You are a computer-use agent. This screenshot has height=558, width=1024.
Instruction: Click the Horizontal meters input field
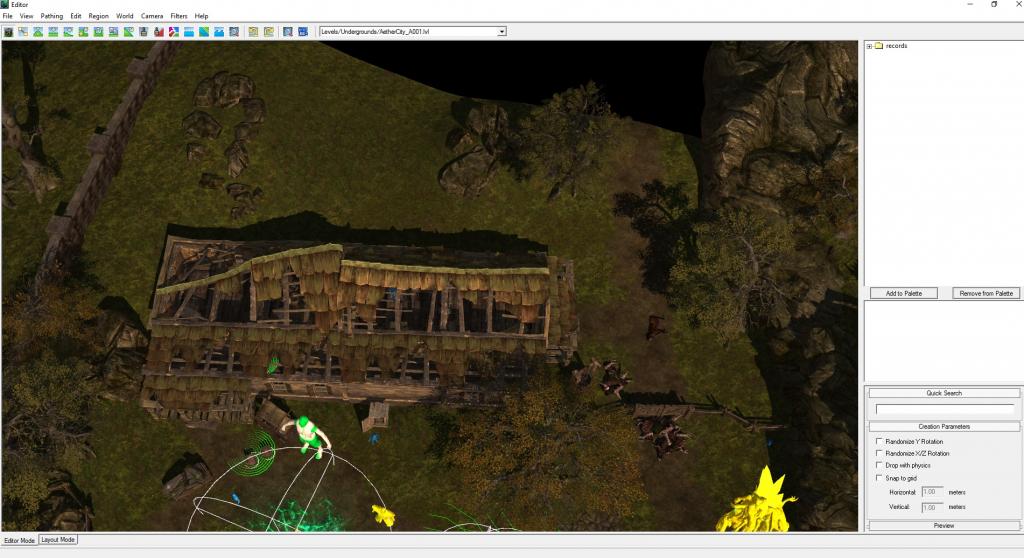pos(932,492)
